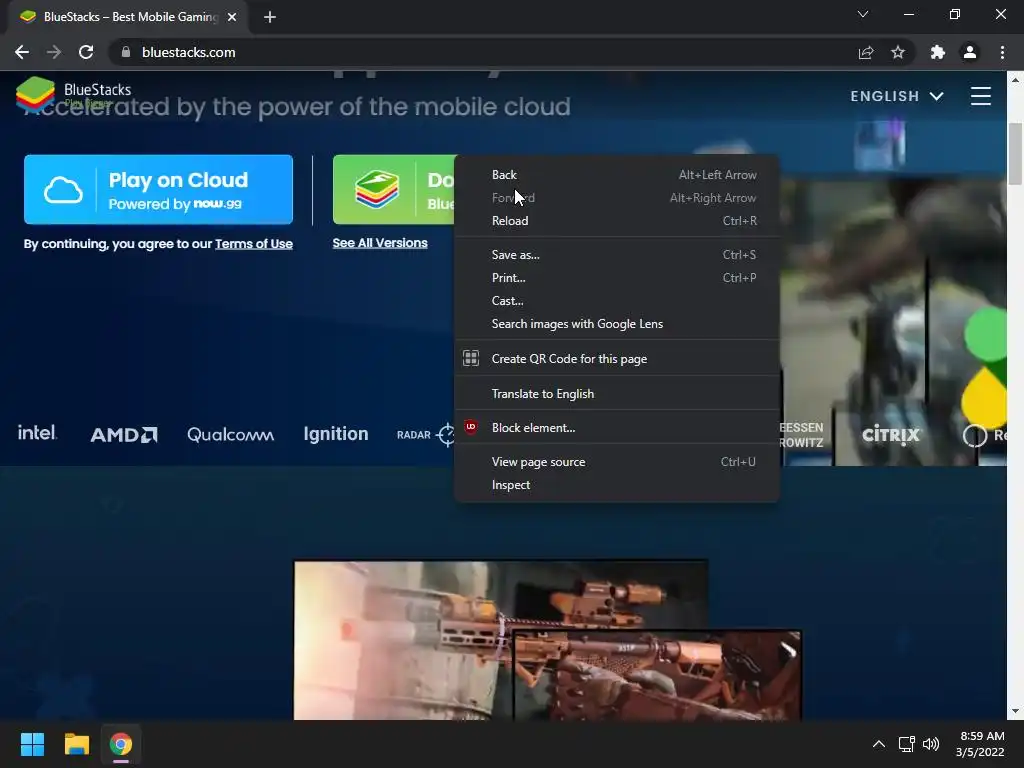Open the Chrome profile avatar
1024x768 pixels.
tap(970, 52)
